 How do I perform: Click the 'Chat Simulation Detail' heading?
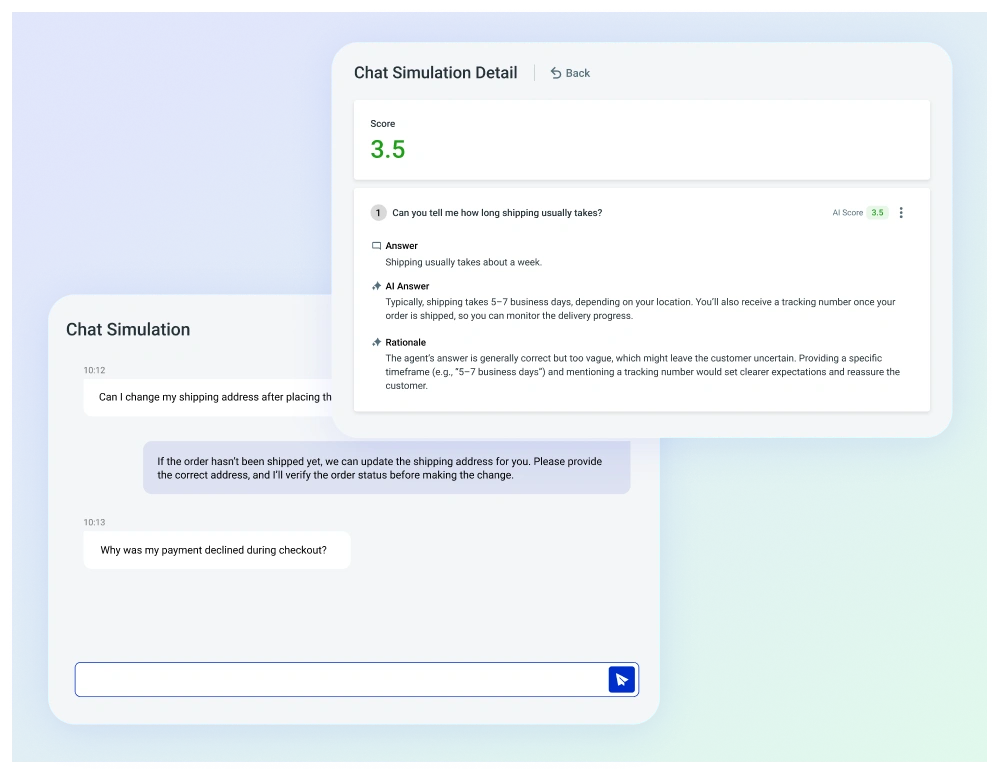pos(435,73)
